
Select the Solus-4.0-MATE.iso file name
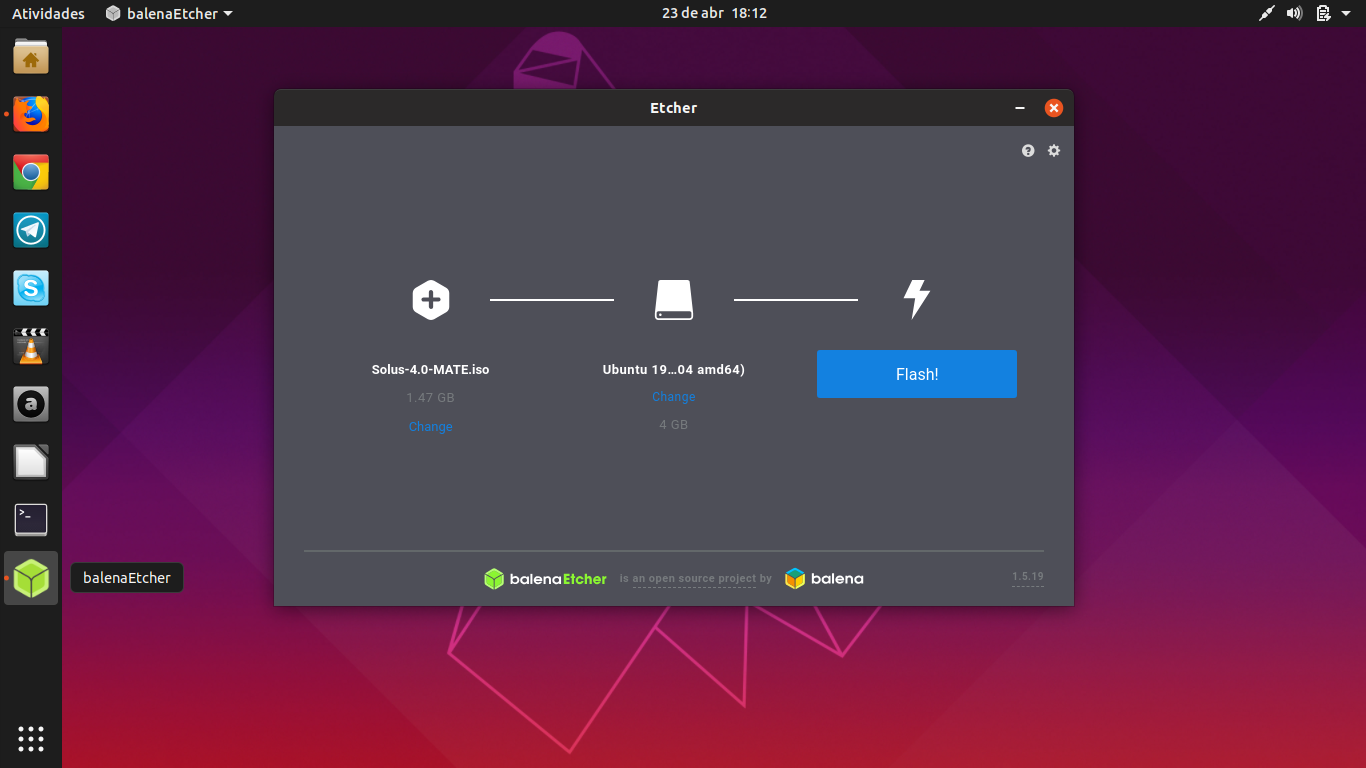click(x=430, y=369)
